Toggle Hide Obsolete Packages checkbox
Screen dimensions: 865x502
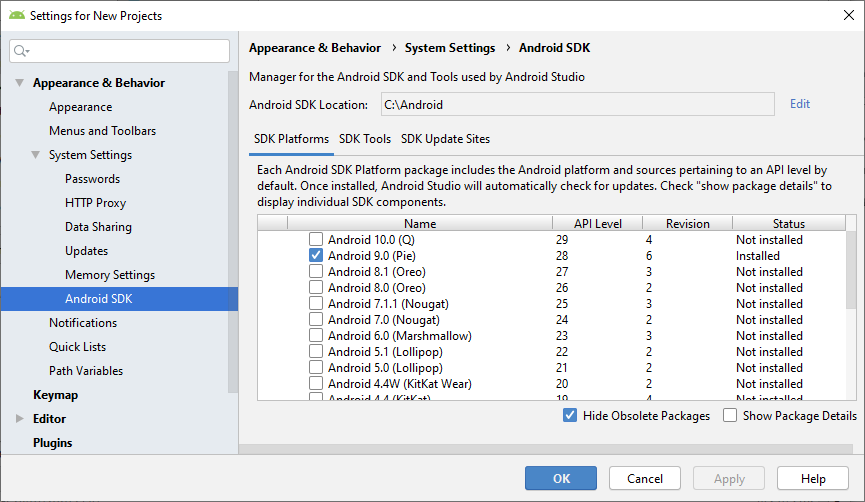coord(570,415)
